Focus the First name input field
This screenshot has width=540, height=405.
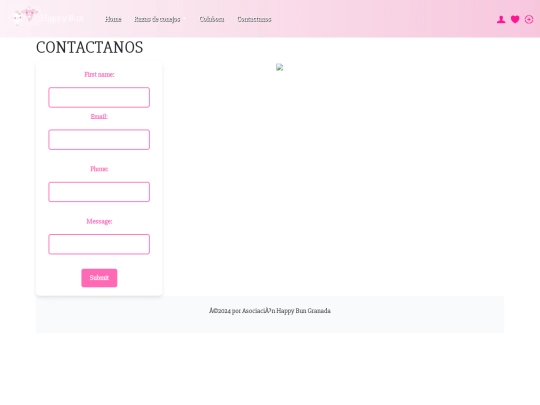99,97
